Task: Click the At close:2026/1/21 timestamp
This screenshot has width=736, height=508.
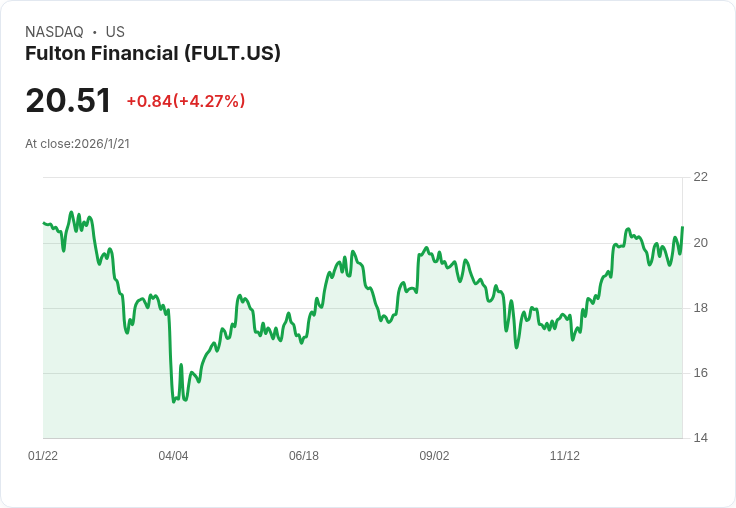Action: tap(77, 144)
